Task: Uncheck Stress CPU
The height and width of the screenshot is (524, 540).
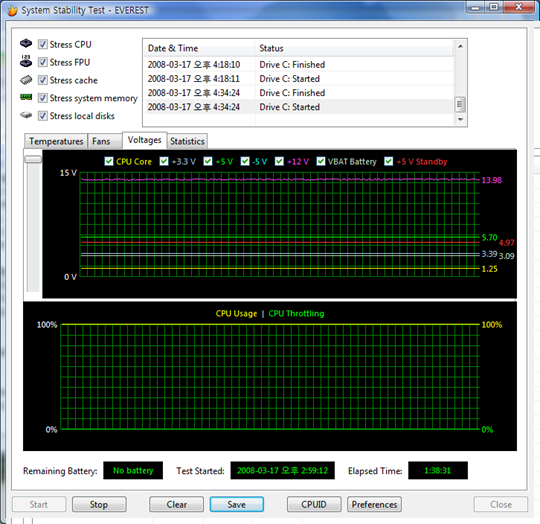Action: tap(42, 44)
